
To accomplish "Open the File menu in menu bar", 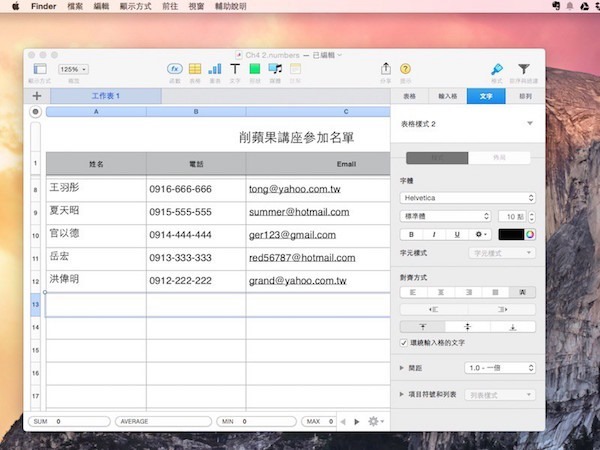I will click(75, 6).
